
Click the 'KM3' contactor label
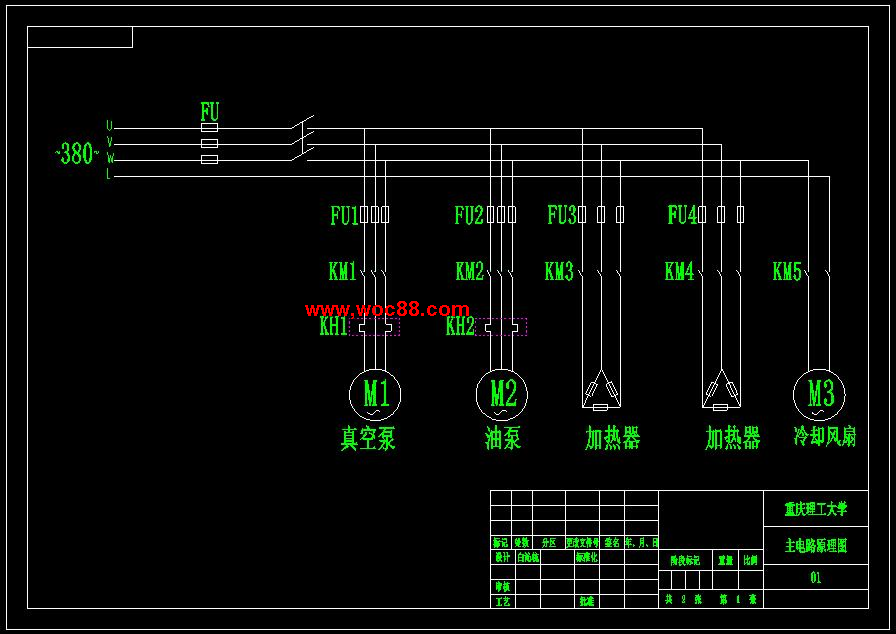click(559, 271)
